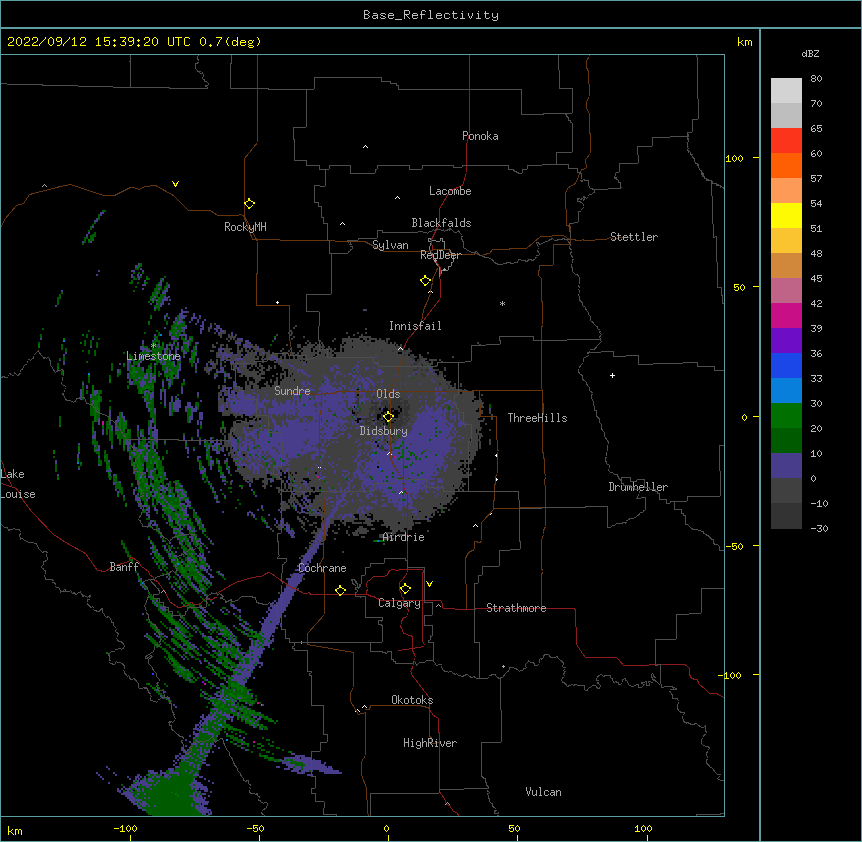Click the Strathmore label

coord(516,608)
